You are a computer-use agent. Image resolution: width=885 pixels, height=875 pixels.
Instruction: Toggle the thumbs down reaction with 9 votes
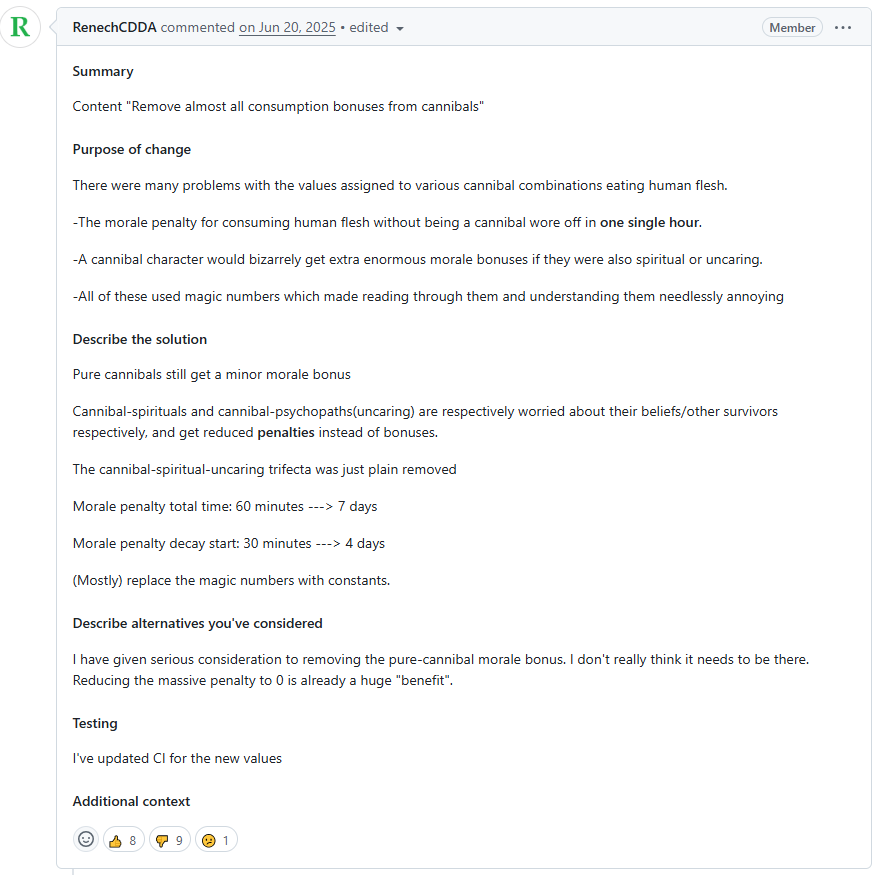pos(170,840)
